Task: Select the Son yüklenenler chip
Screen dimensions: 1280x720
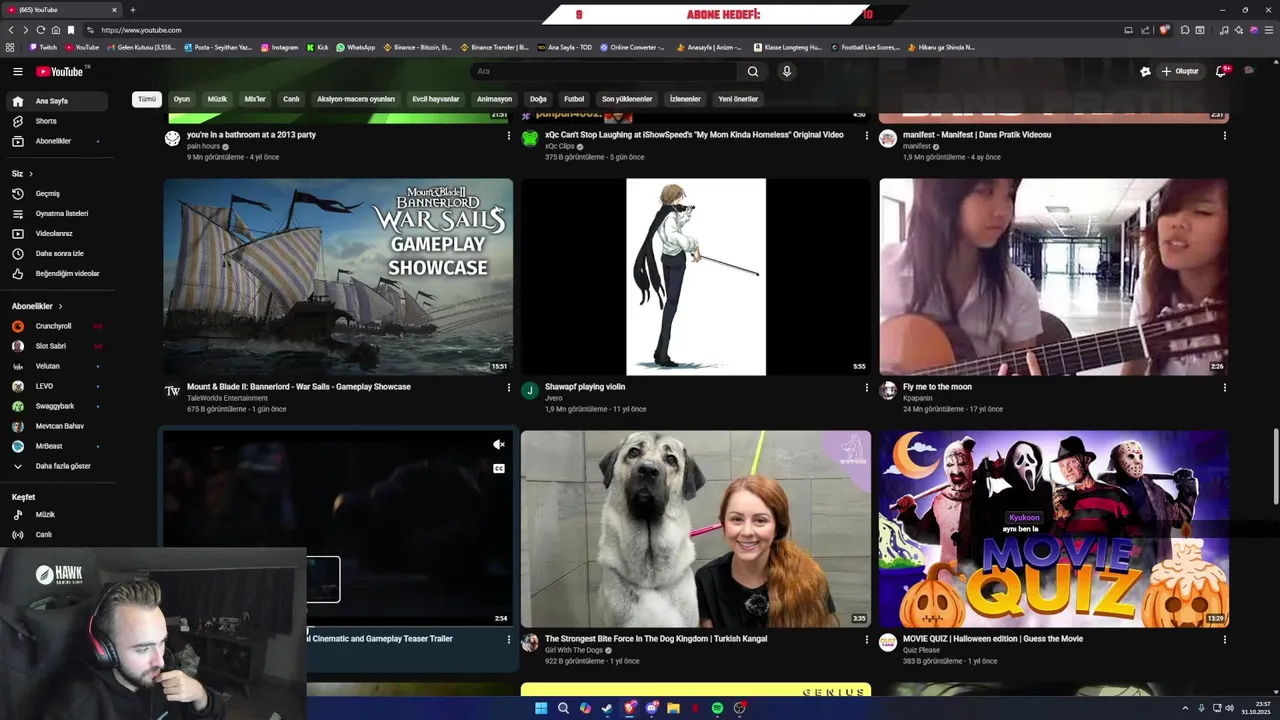Action: (x=627, y=99)
